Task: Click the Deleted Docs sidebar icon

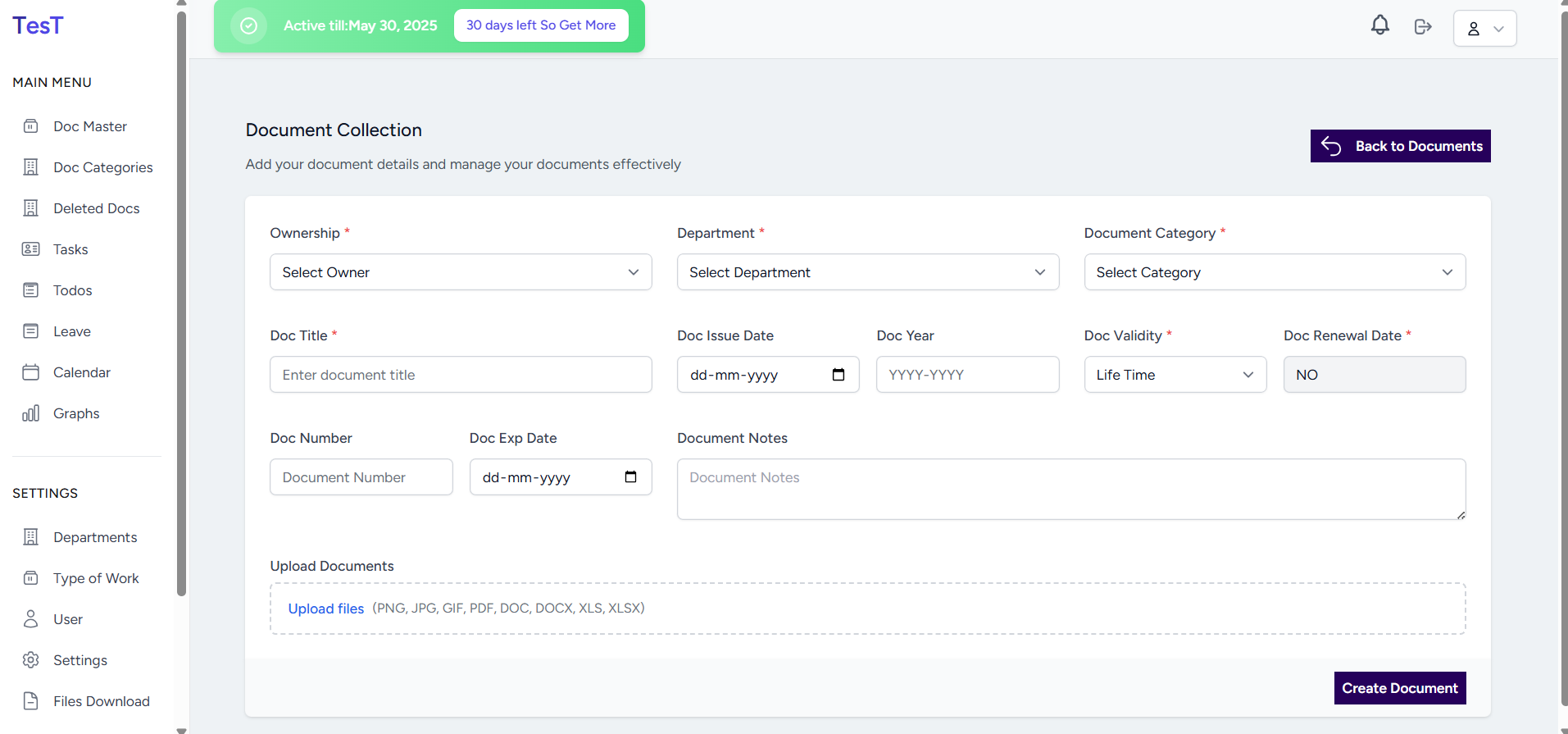Action: (x=30, y=208)
